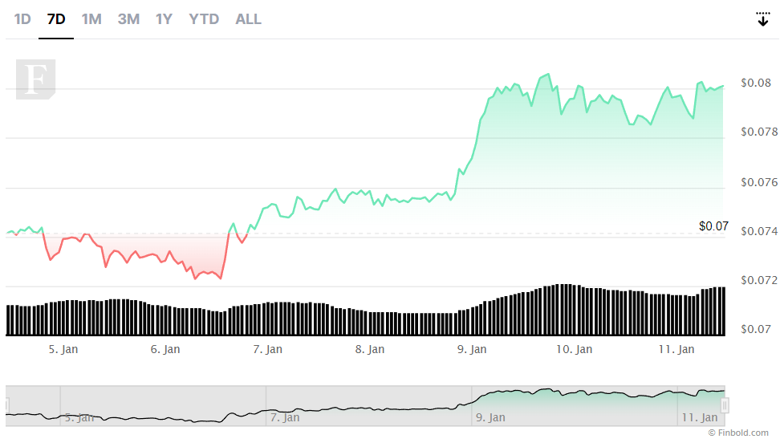Grab the left navigator range handle
Viewport: 780px width, 447px height.
tap(7, 405)
